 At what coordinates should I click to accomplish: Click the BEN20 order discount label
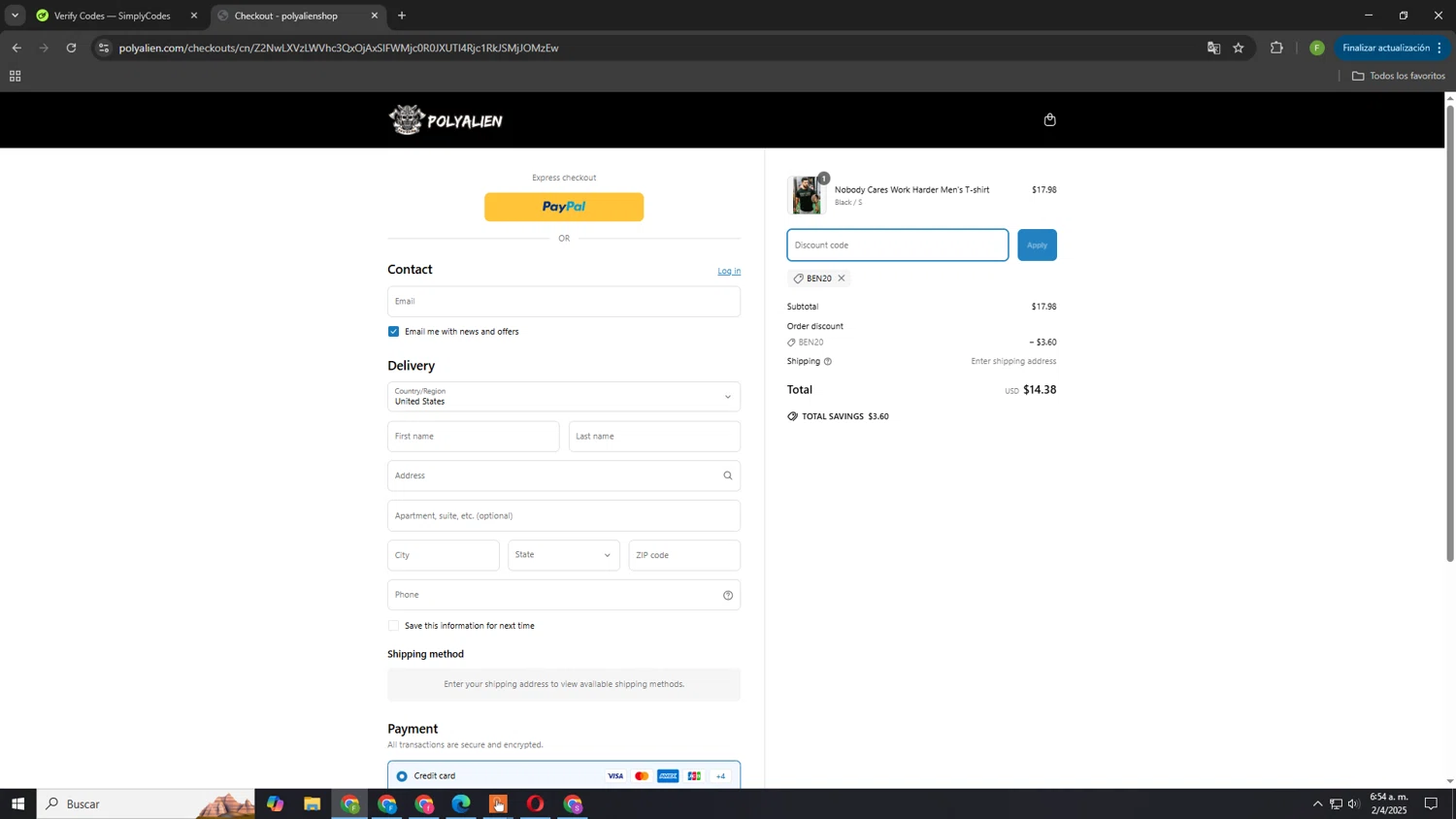[x=811, y=343]
